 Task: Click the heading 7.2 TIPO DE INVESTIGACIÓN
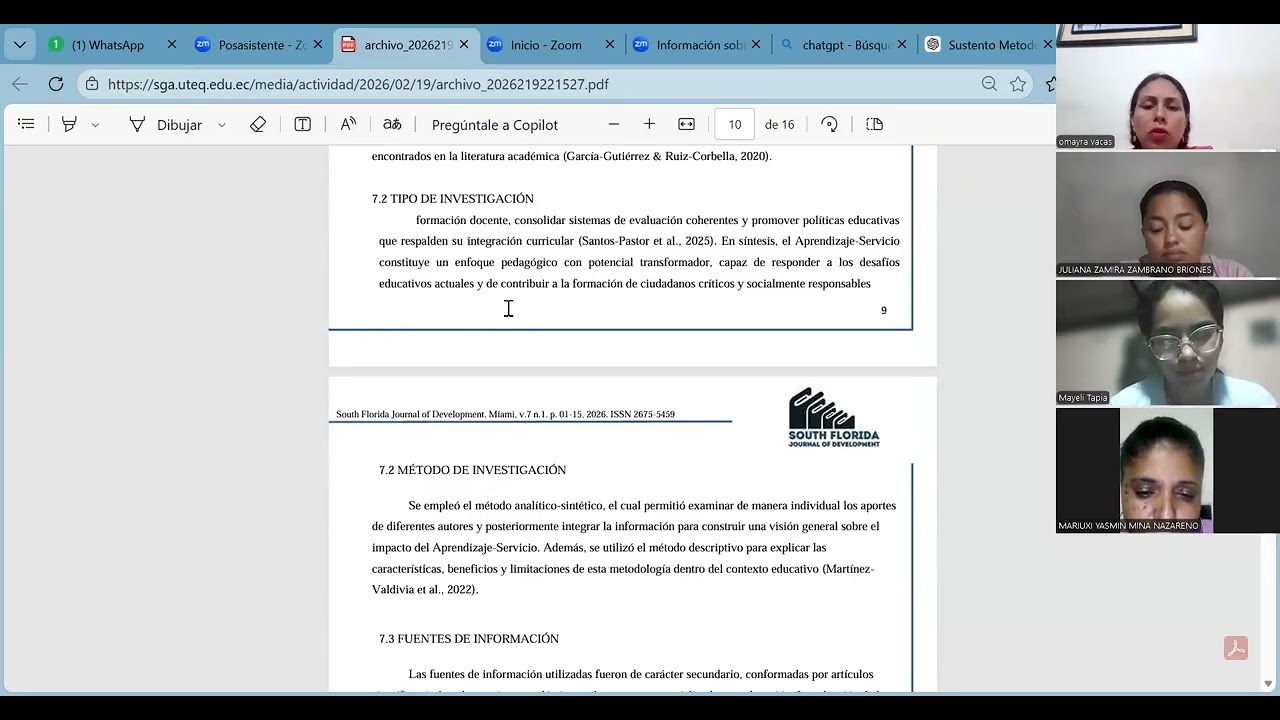pyautogui.click(x=453, y=199)
